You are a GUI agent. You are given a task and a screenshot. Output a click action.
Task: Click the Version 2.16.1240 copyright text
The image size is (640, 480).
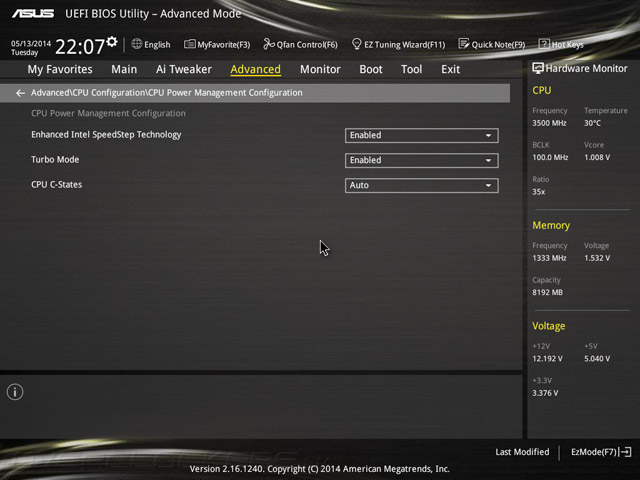[320, 469]
